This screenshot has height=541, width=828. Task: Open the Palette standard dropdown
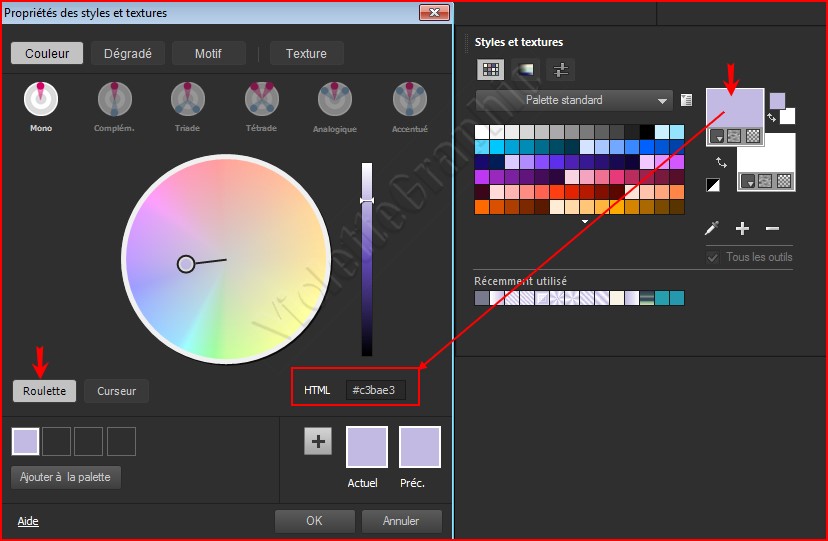(574, 100)
